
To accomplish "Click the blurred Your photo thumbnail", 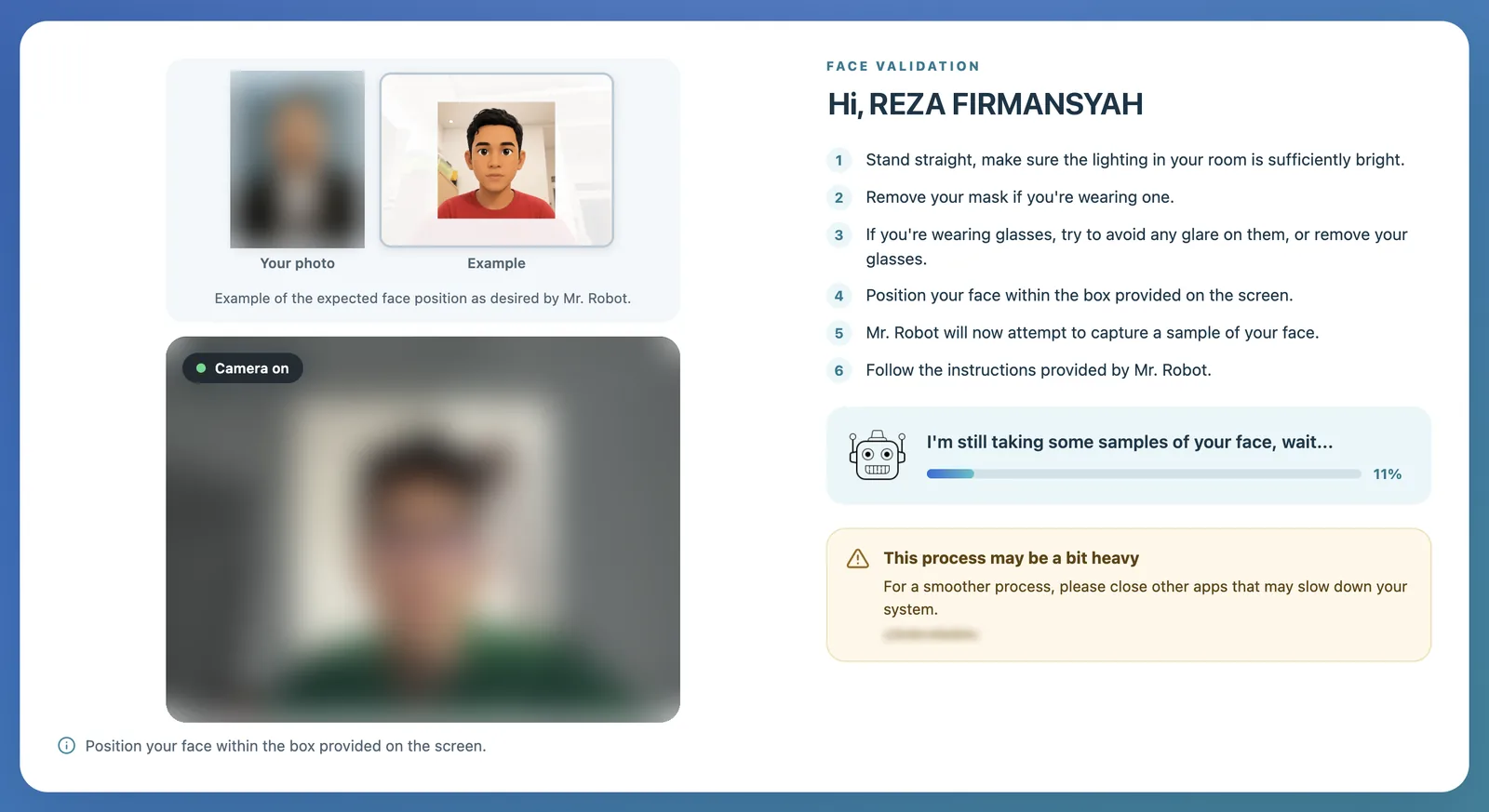I will pos(297,159).
